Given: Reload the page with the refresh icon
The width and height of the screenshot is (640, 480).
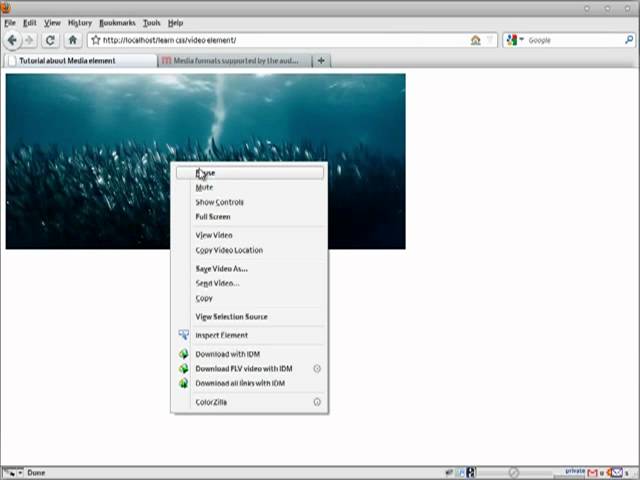Looking at the screenshot, I should pyautogui.click(x=50, y=40).
